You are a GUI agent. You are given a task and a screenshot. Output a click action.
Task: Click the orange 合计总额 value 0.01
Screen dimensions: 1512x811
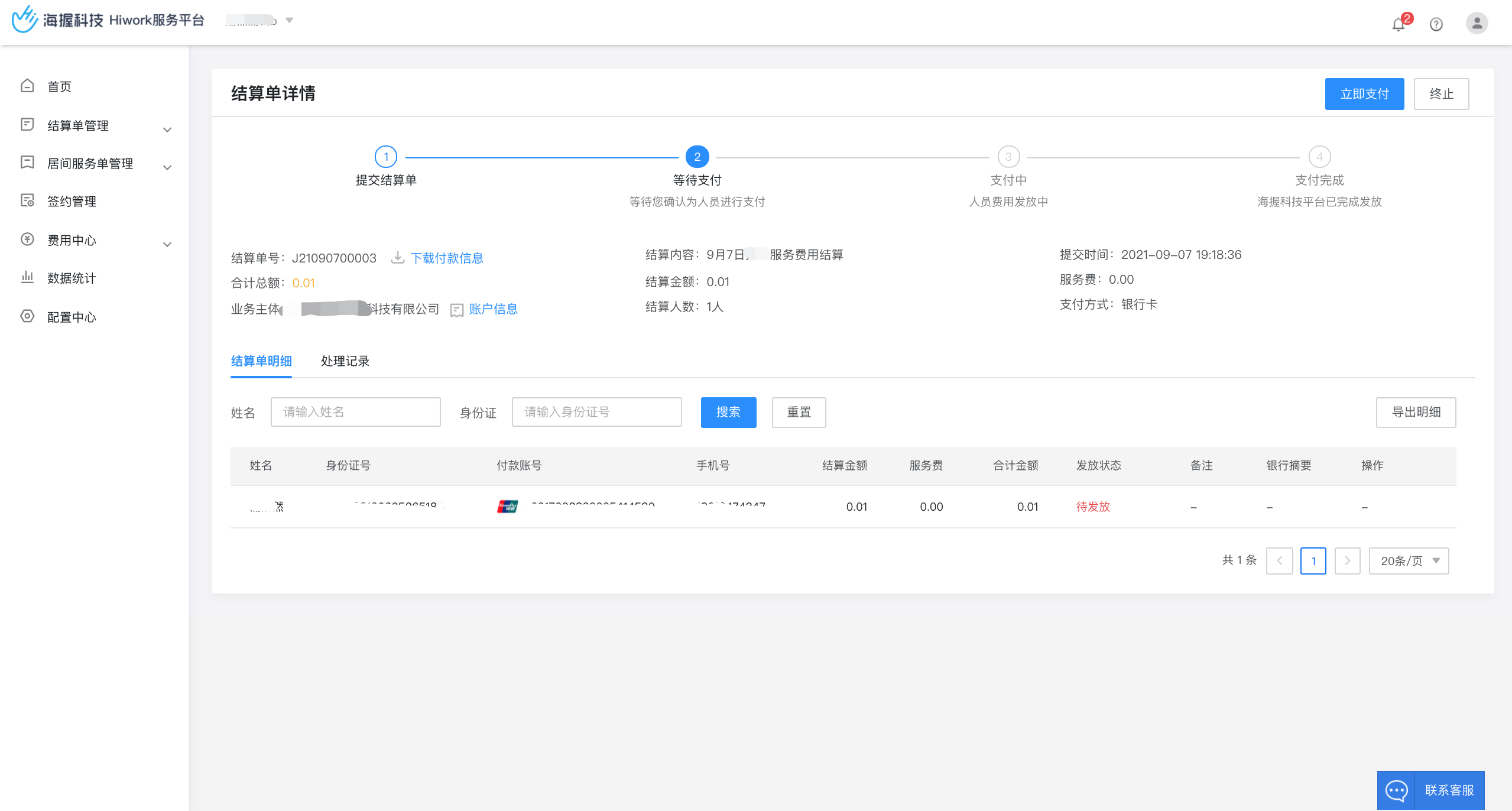(303, 283)
